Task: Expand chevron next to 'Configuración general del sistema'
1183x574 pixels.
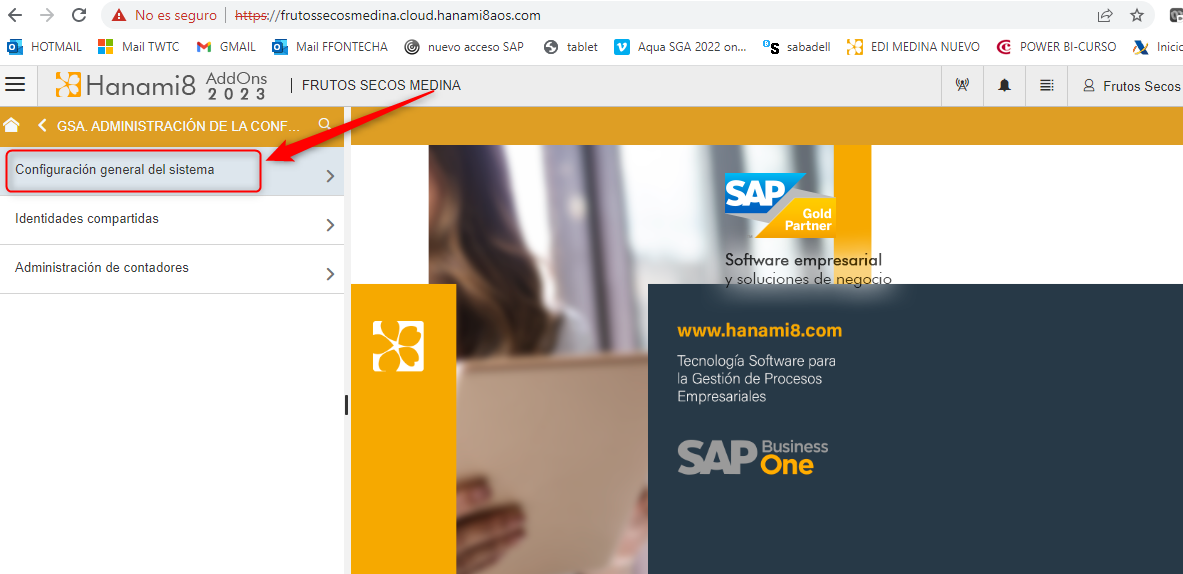Action: 330,176
